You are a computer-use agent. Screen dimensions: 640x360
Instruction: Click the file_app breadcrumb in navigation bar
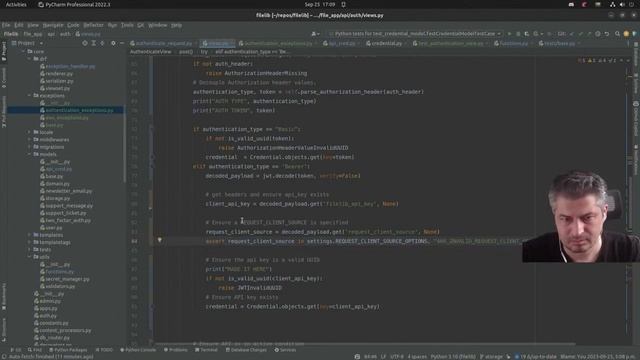(33, 34)
